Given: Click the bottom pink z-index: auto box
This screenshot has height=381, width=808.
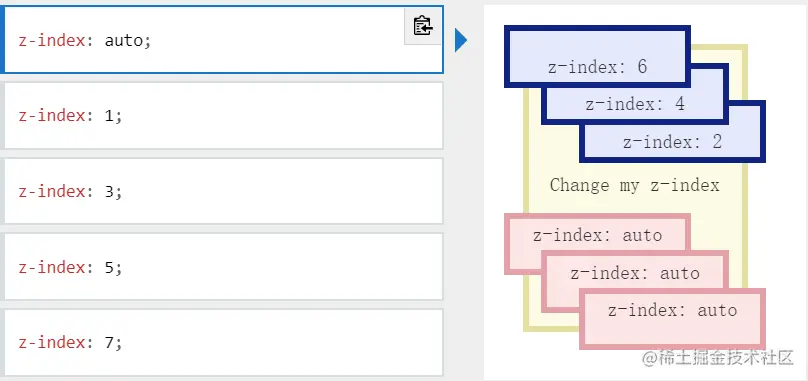Looking at the screenshot, I should click(672, 319).
